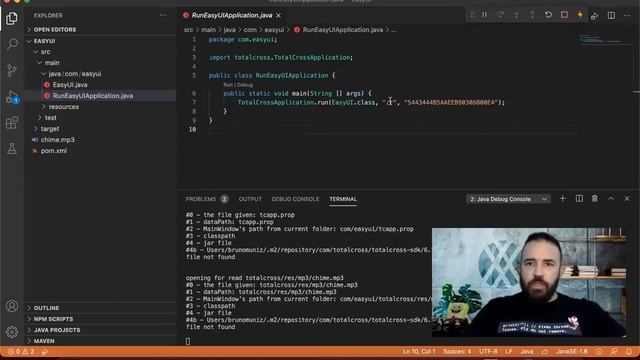Expand the Maven section
The image size is (640, 360).
pos(100,341)
